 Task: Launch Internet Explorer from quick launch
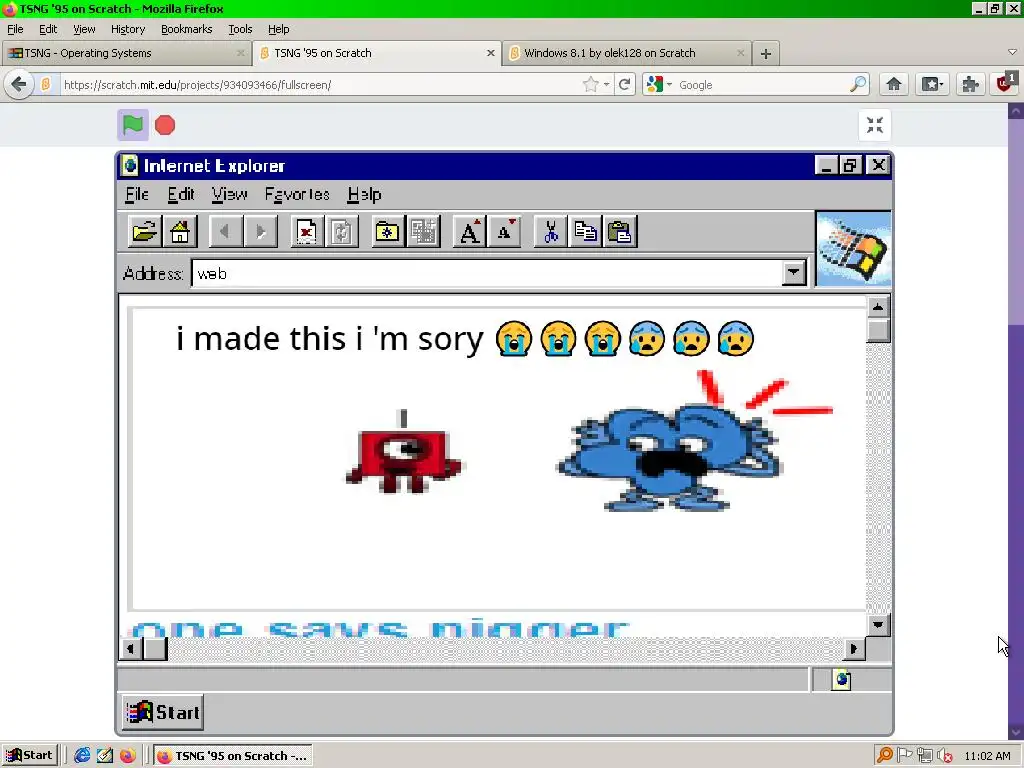pyautogui.click(x=82, y=756)
